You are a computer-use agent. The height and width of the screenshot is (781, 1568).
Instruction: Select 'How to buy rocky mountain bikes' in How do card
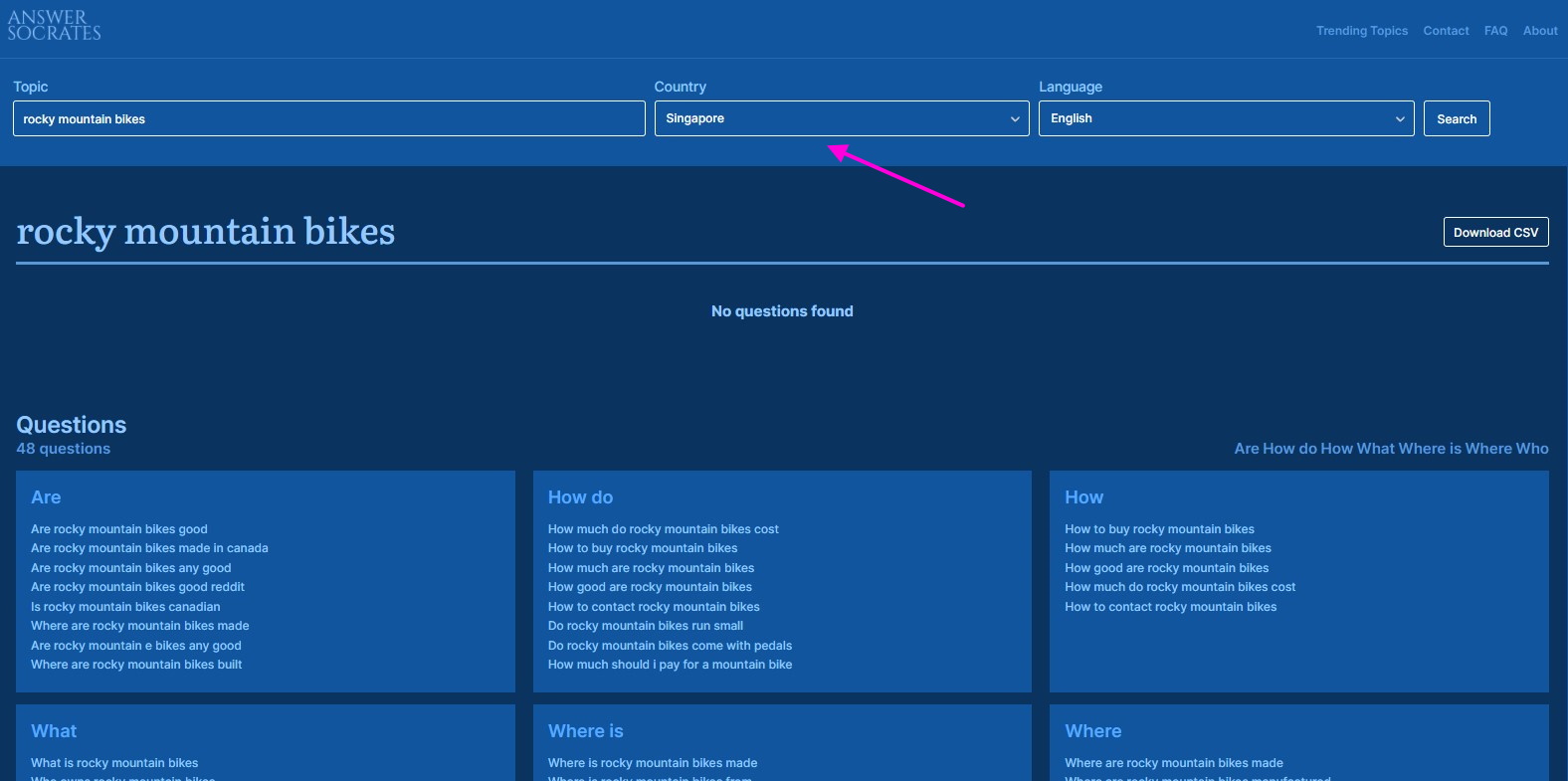pyautogui.click(x=643, y=548)
